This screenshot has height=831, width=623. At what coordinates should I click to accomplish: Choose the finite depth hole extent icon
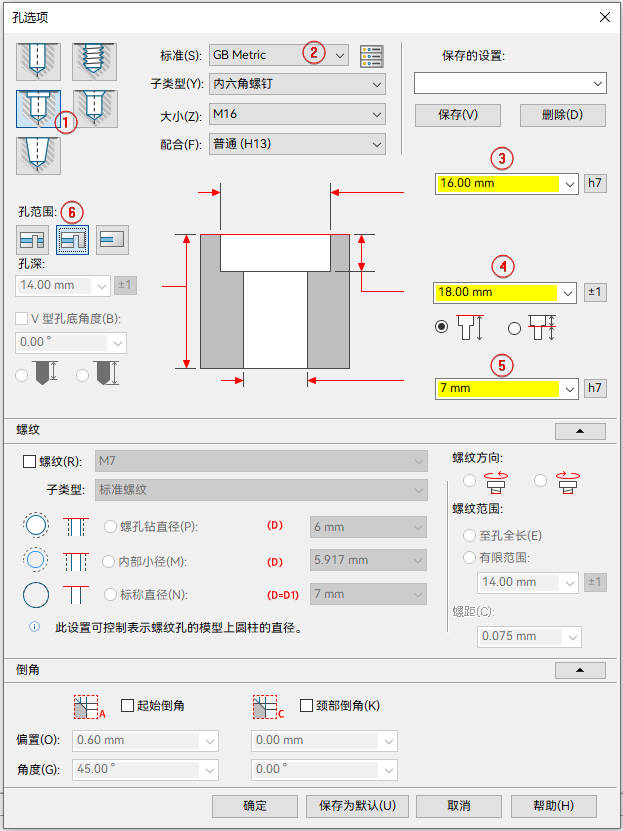(x=112, y=240)
